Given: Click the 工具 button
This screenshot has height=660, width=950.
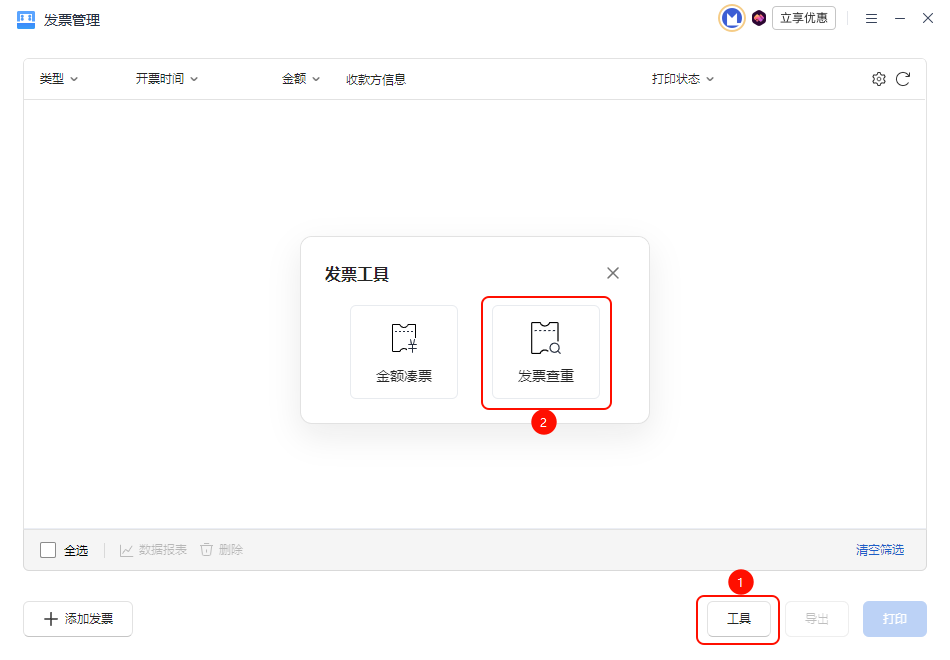Looking at the screenshot, I should tap(739, 619).
